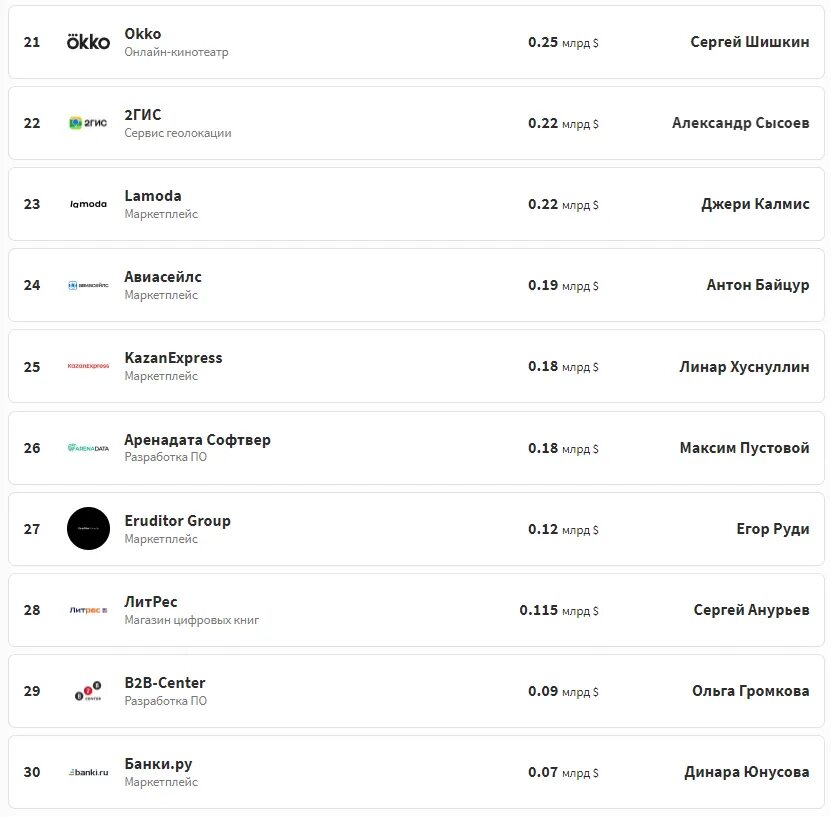The height and width of the screenshot is (817, 831).
Task: Click the B2B-Center logo icon
Action: click(88, 691)
